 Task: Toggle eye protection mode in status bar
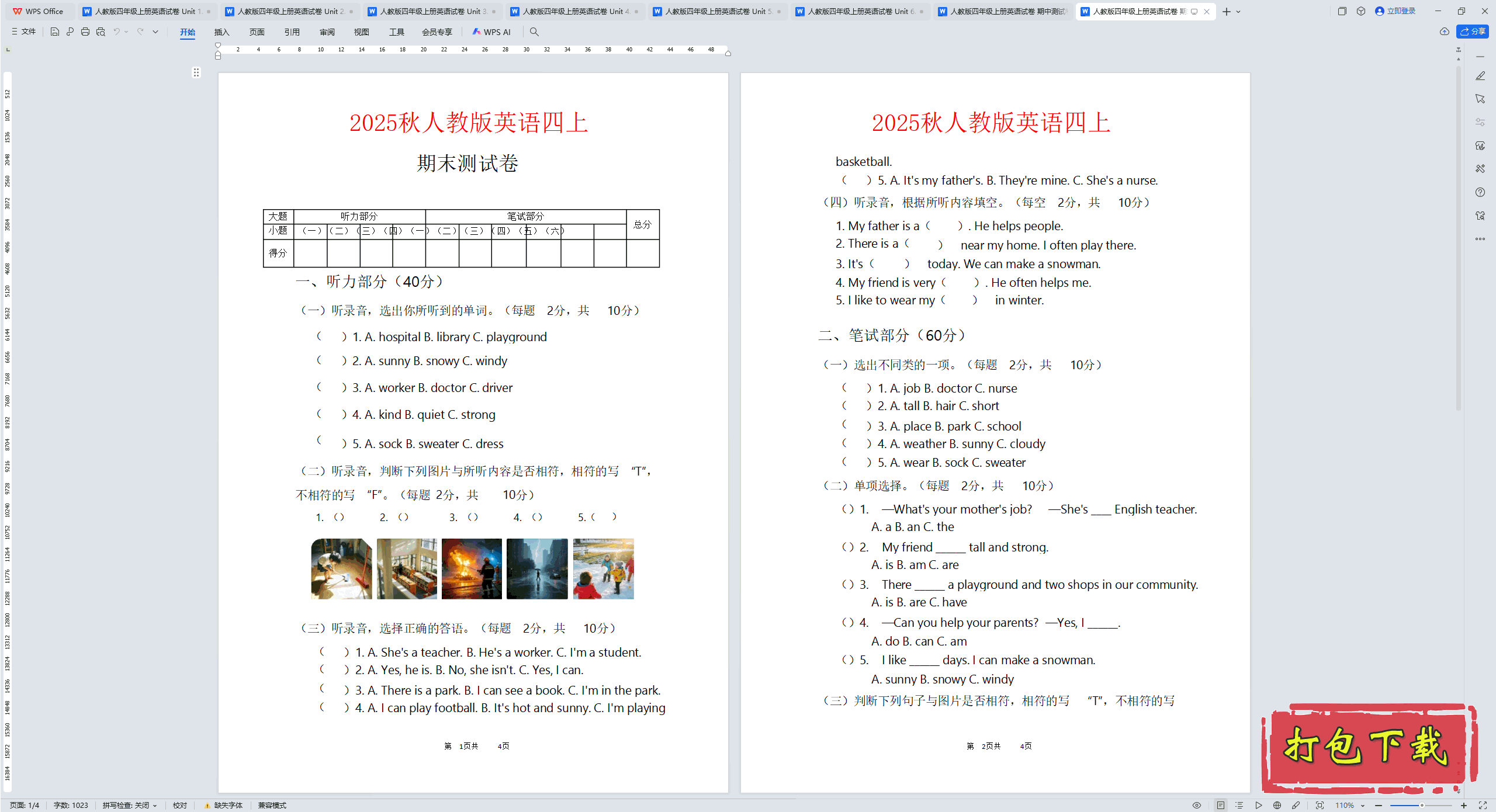(x=1197, y=805)
